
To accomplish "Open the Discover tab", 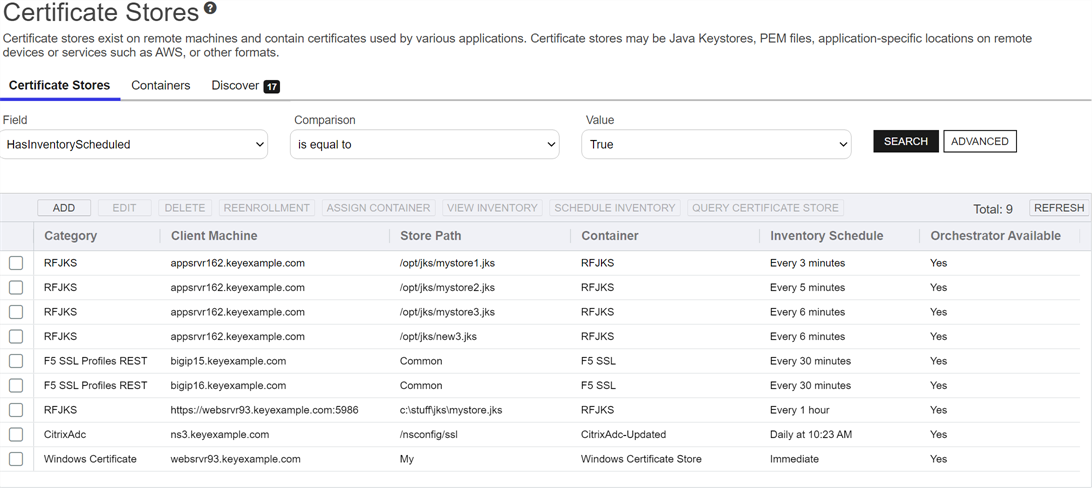I will pyautogui.click(x=235, y=86).
